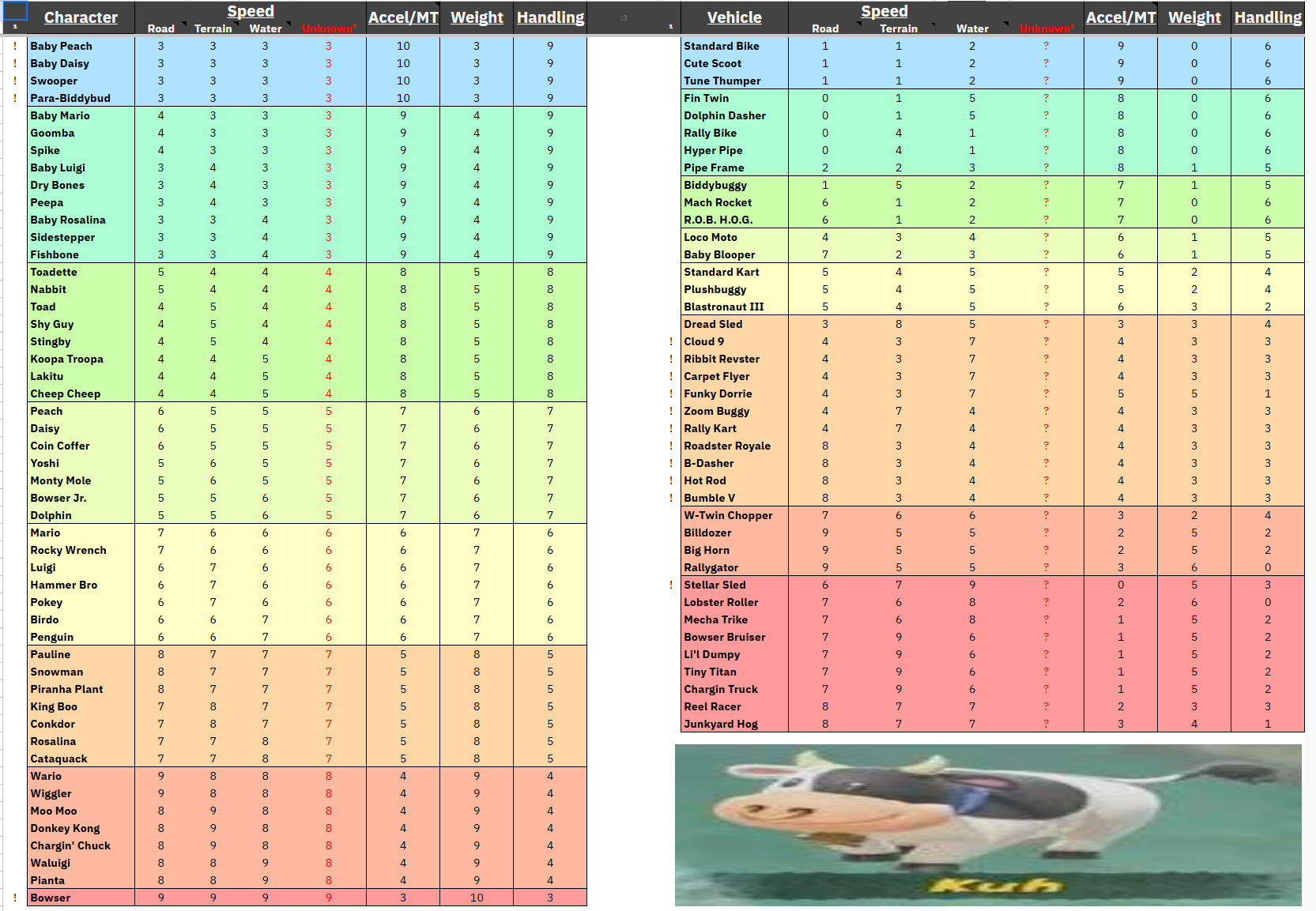This screenshot has width=1316, height=911.
Task: Select the Li'l Dumpy name cell
Action: point(734,654)
